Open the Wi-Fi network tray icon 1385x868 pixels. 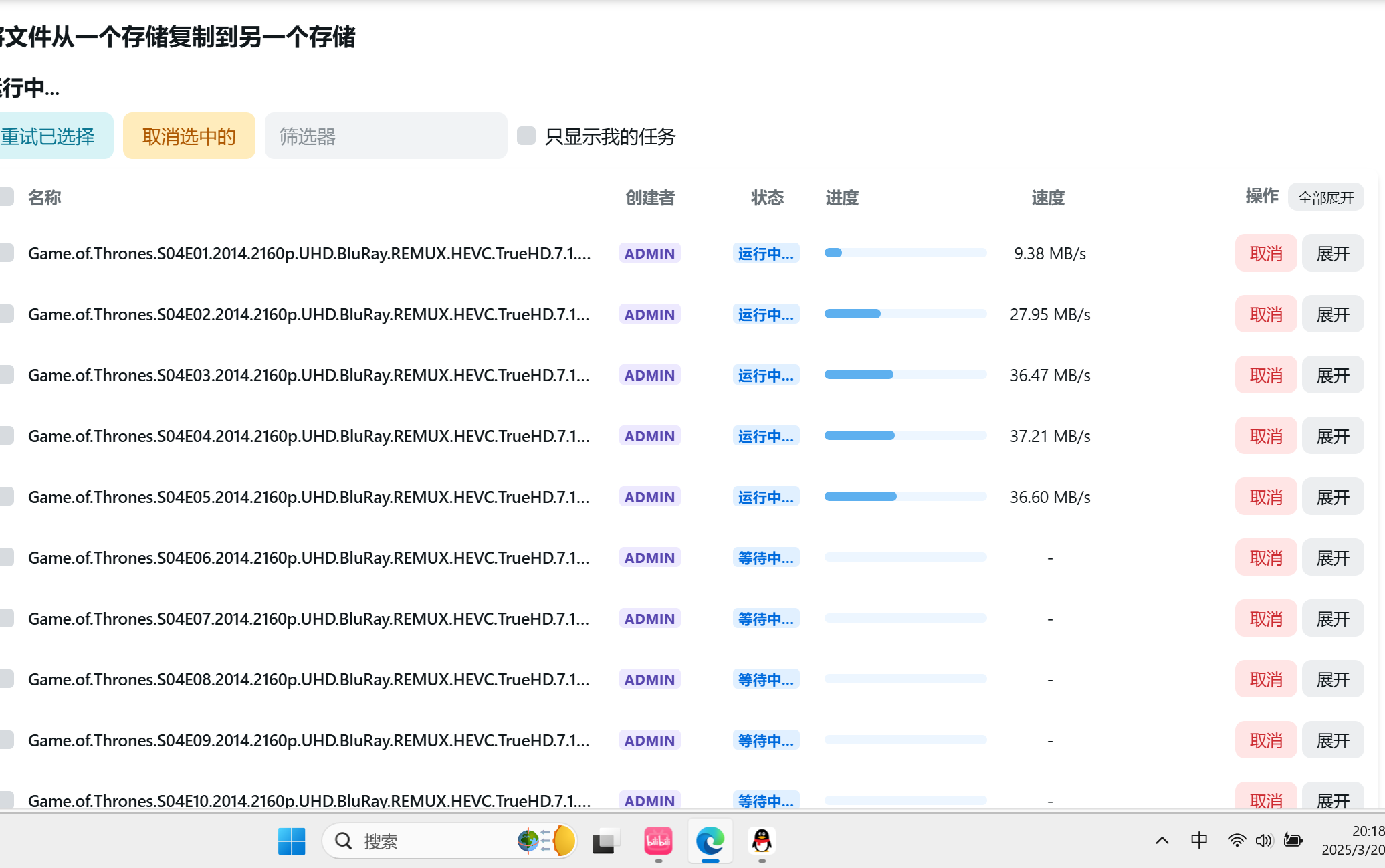[x=1237, y=841]
